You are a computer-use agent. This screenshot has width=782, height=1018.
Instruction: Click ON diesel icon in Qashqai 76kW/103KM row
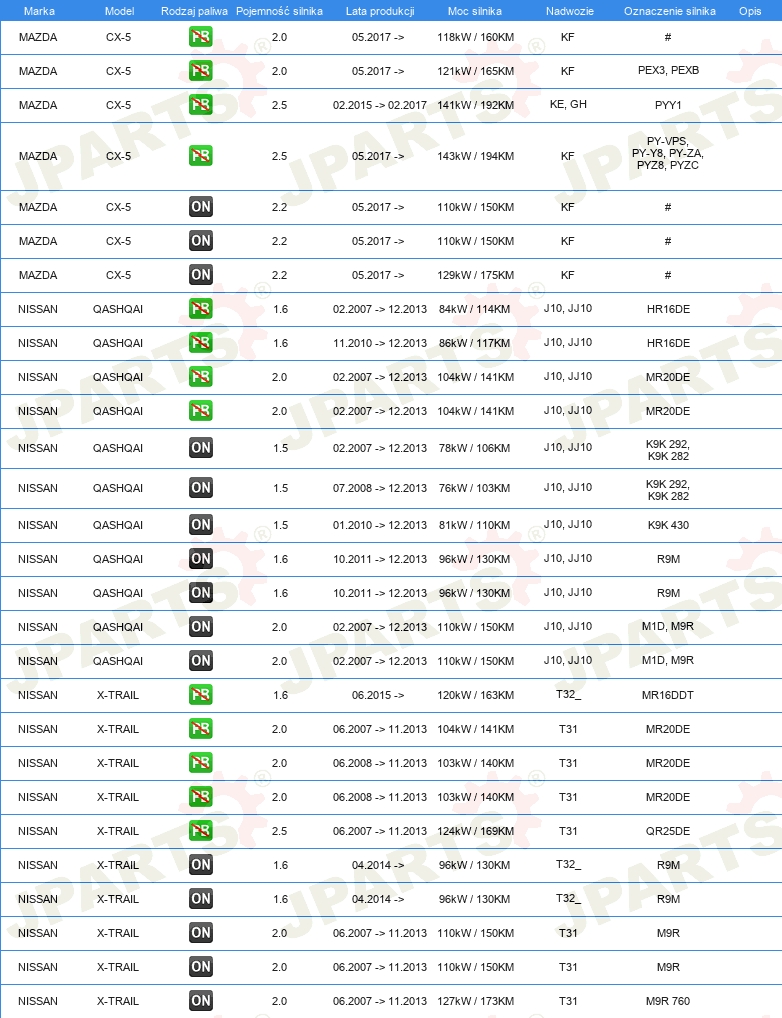[x=201, y=488]
